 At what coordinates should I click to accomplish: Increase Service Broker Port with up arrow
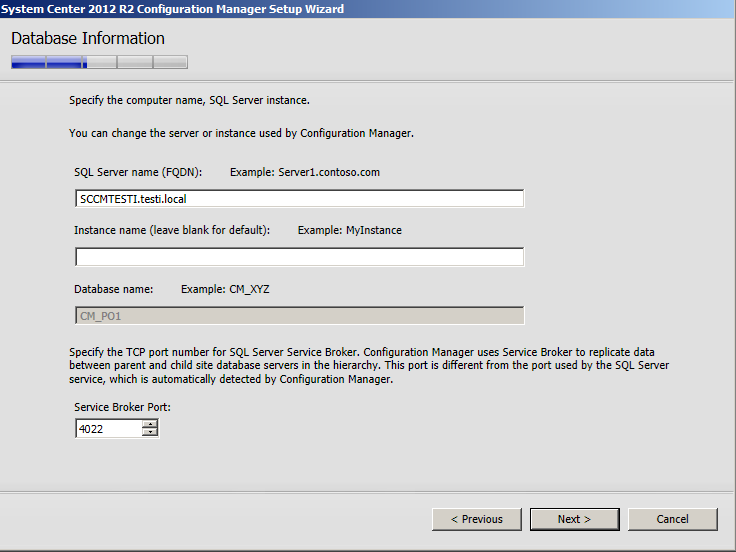150,424
